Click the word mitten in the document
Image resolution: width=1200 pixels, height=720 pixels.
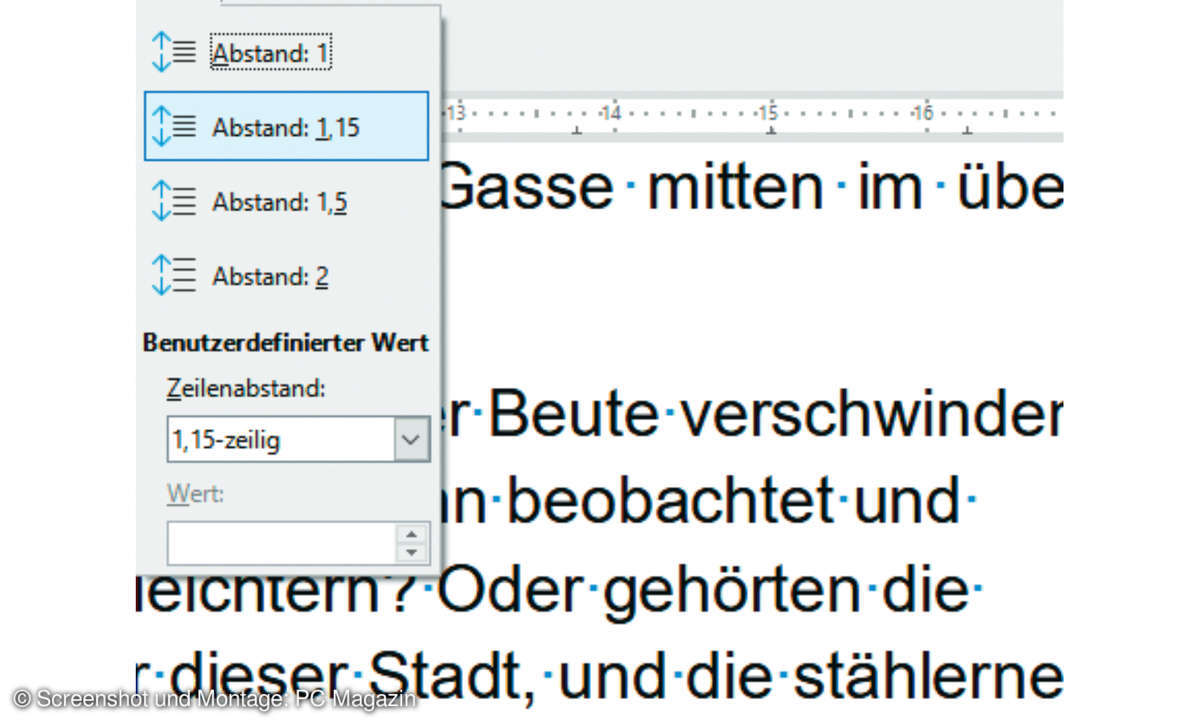[736, 188]
